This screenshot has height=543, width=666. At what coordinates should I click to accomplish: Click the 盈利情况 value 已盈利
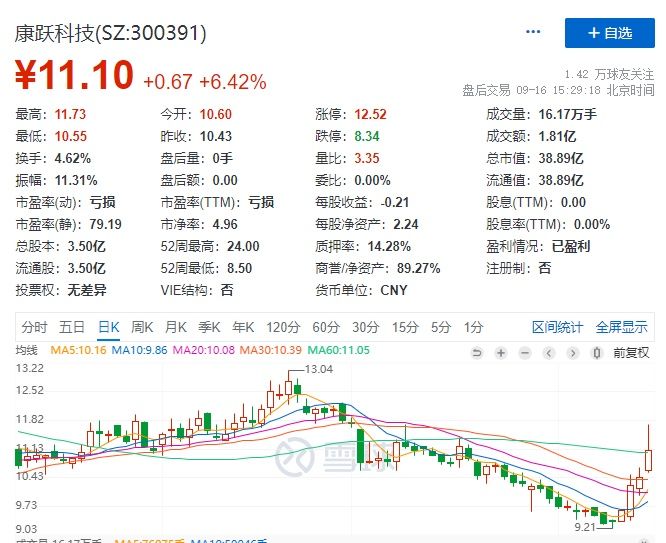click(571, 246)
